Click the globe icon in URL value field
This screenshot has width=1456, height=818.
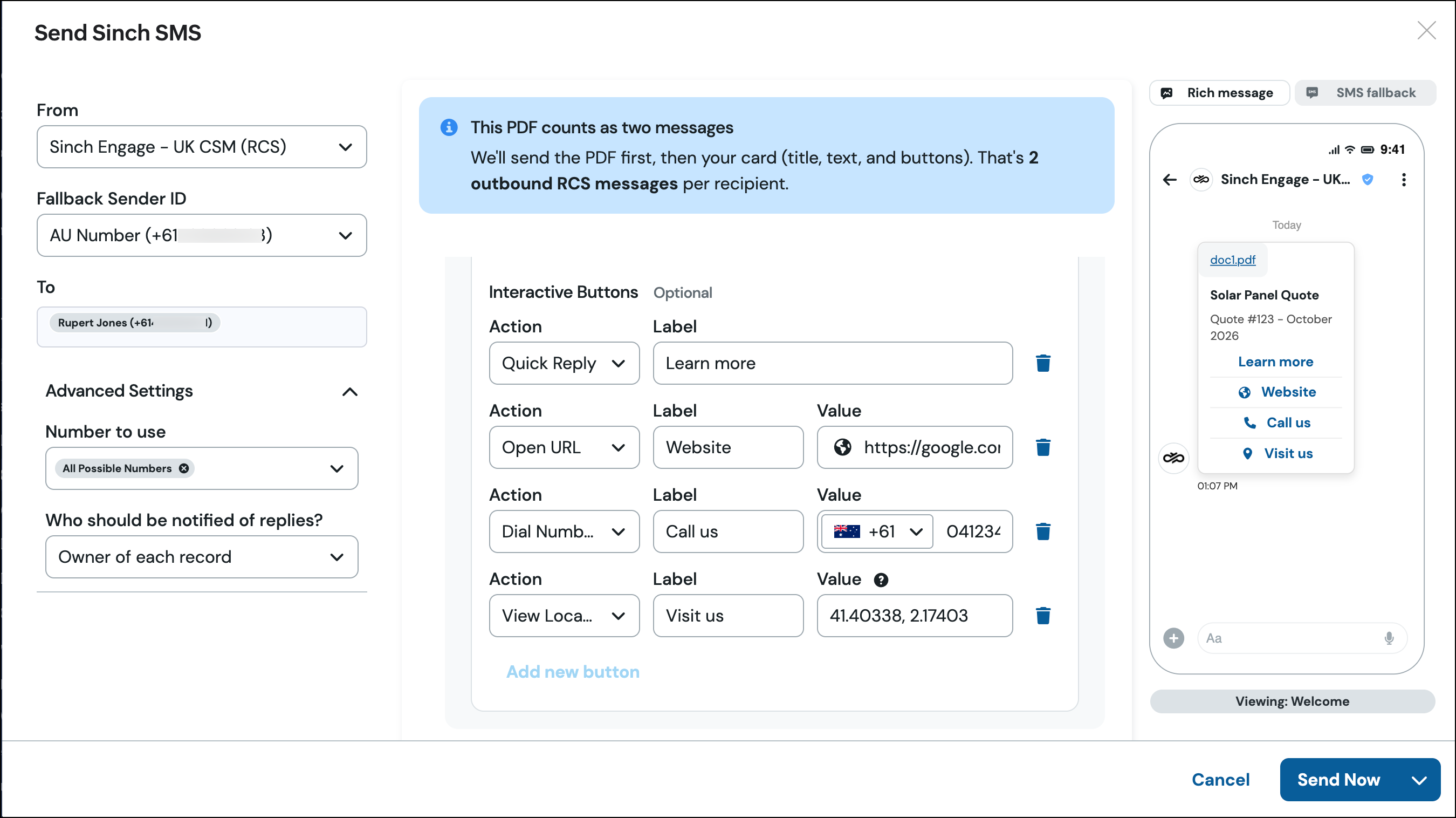point(842,447)
